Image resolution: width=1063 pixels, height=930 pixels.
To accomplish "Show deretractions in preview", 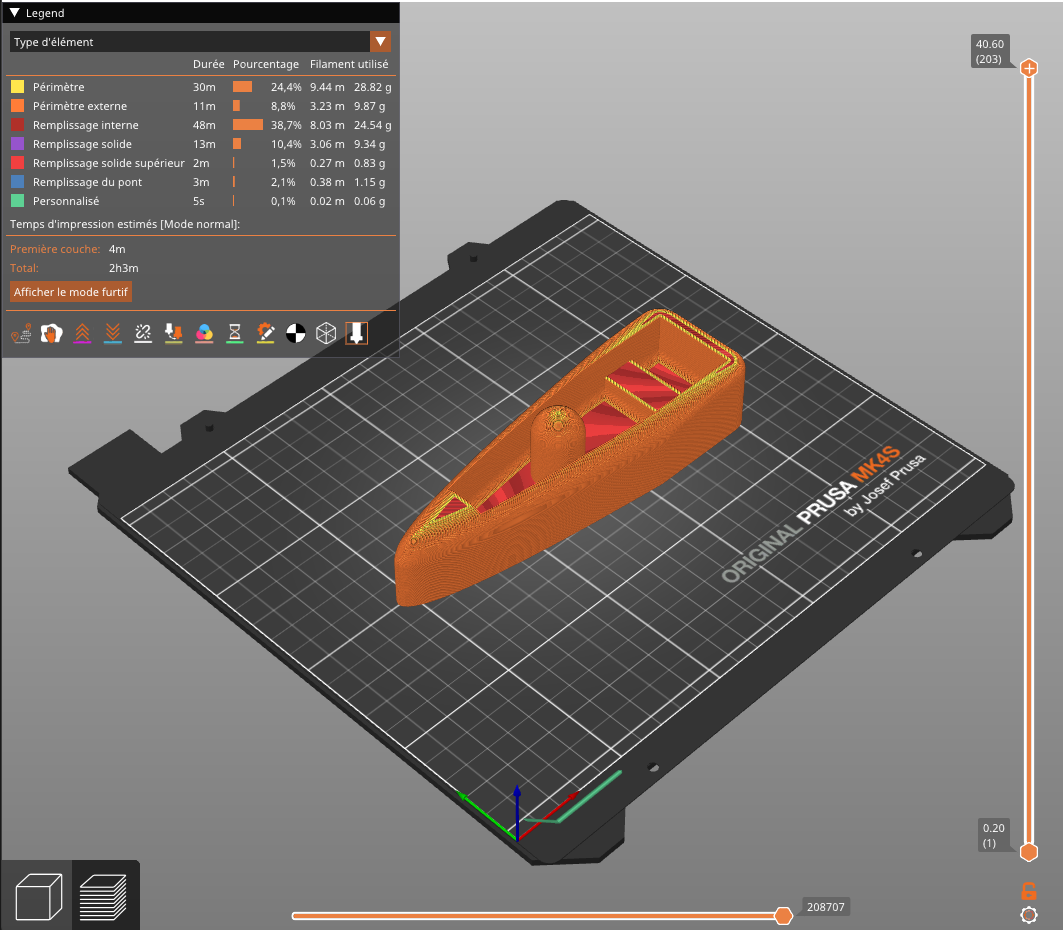I will [x=113, y=334].
